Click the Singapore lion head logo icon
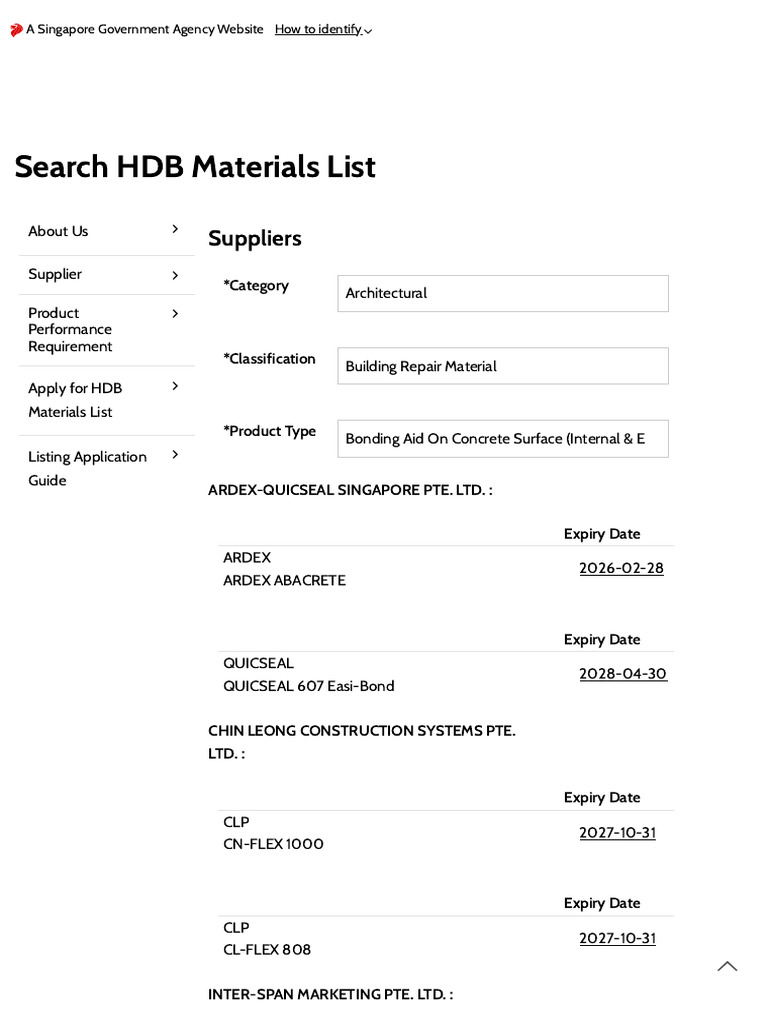The width and height of the screenshot is (768, 1024). click(x=16, y=30)
